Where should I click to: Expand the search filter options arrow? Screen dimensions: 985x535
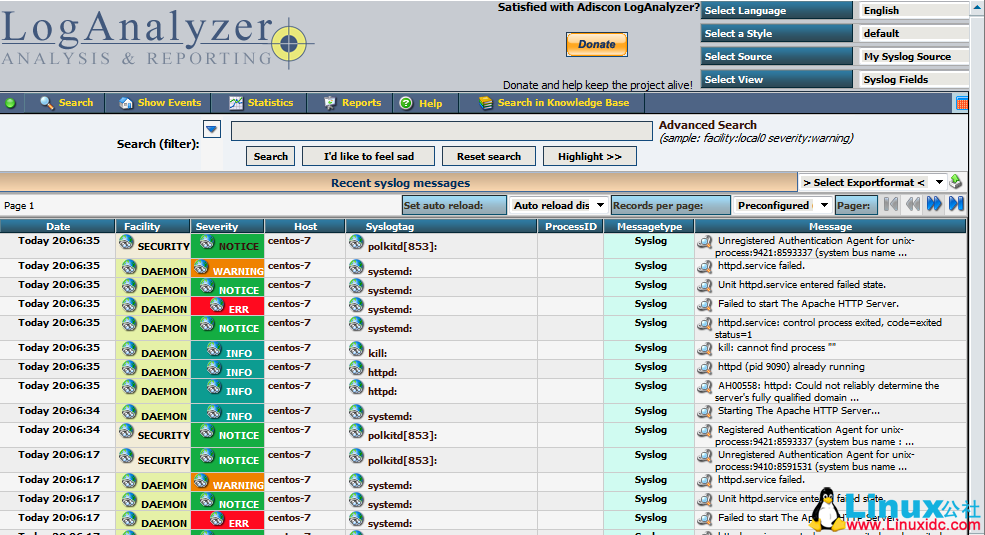point(212,129)
